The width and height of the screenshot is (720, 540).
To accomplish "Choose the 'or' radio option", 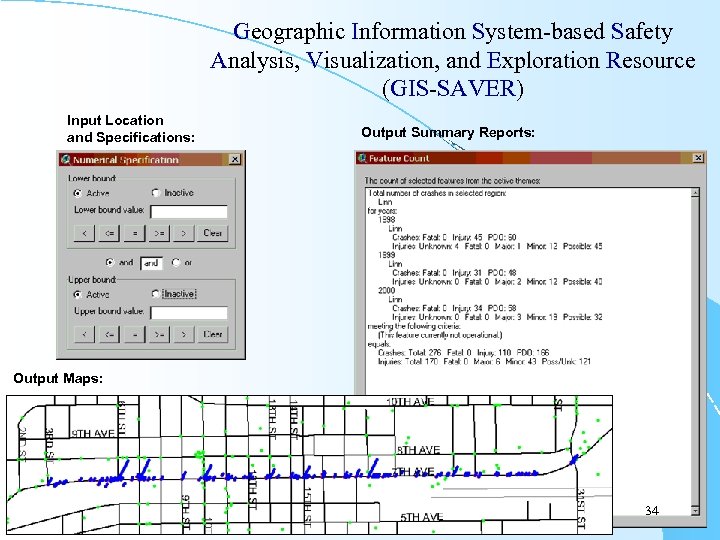I will coord(176,263).
